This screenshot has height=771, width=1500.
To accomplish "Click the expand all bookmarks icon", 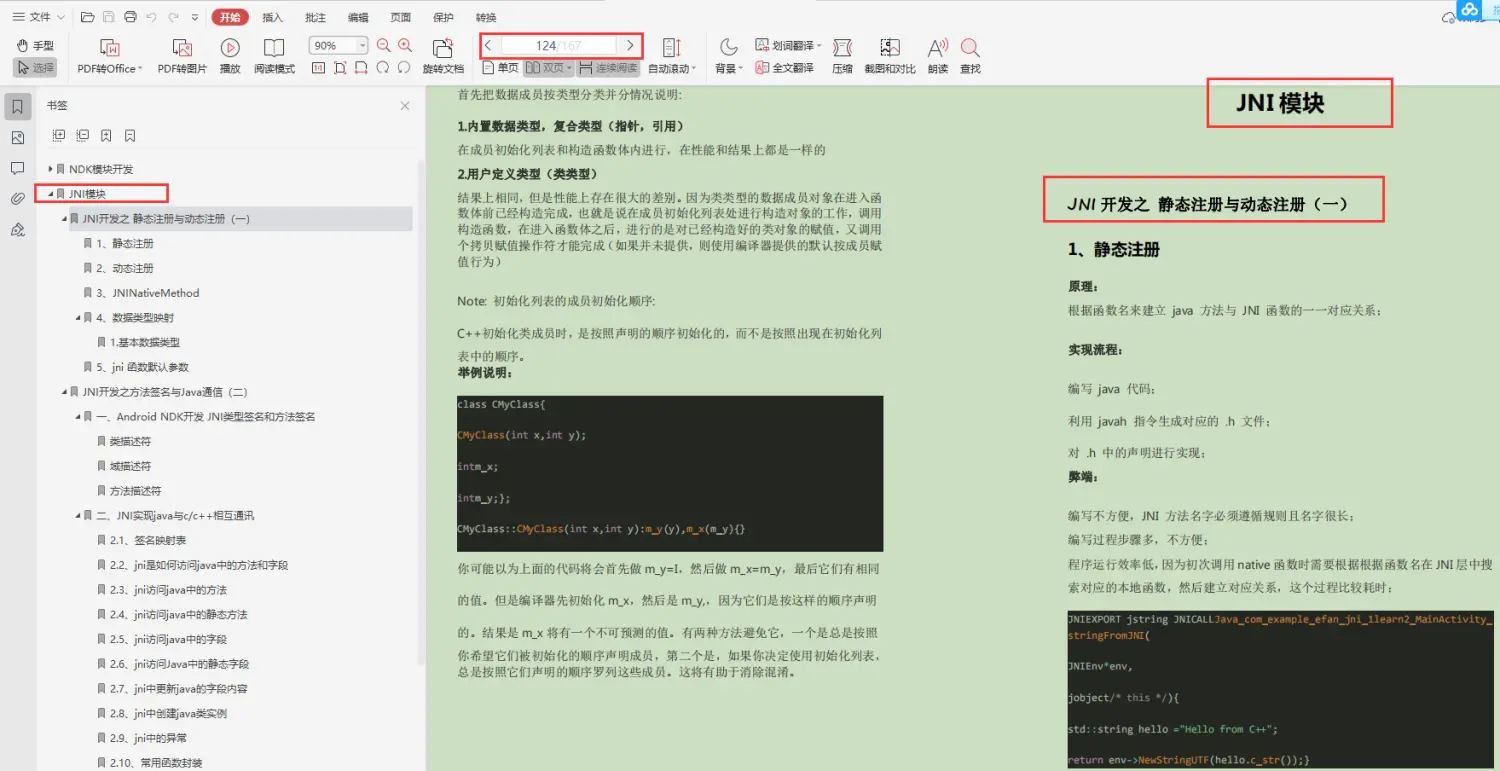I will [59, 136].
